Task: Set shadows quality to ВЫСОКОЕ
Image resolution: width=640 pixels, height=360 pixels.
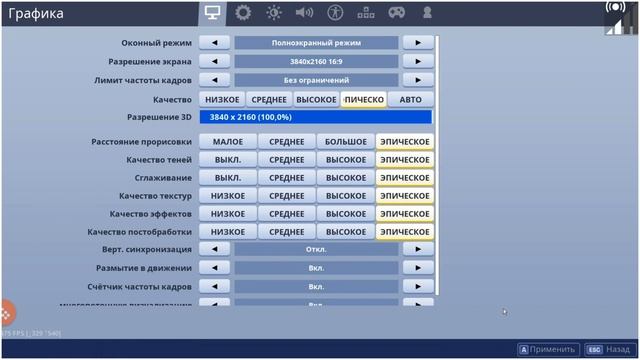Action: click(346, 160)
